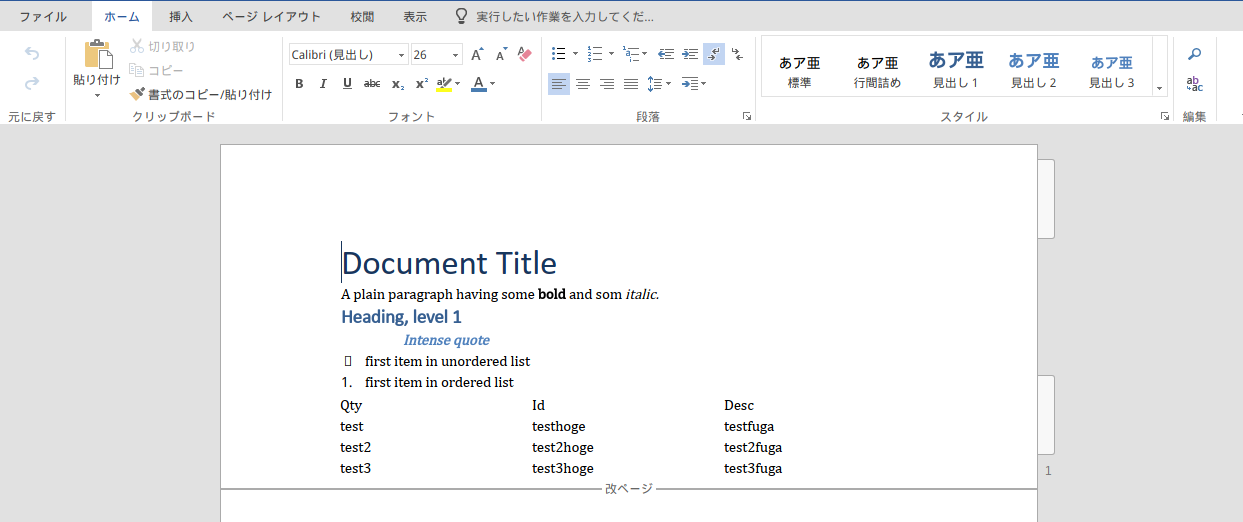
Task: Click the large paste clipboard icon
Action: (98, 55)
